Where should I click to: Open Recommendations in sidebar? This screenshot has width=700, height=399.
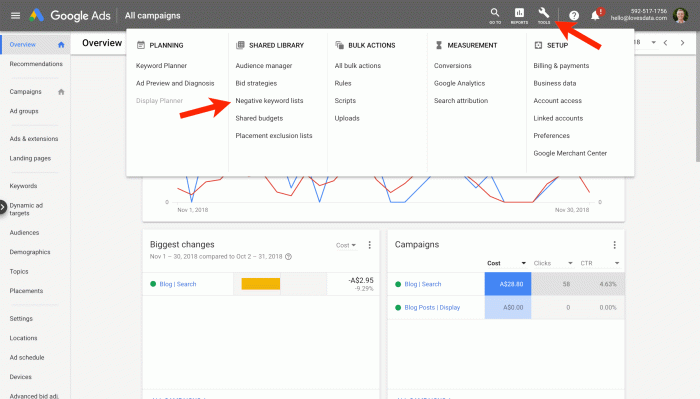click(x=36, y=64)
